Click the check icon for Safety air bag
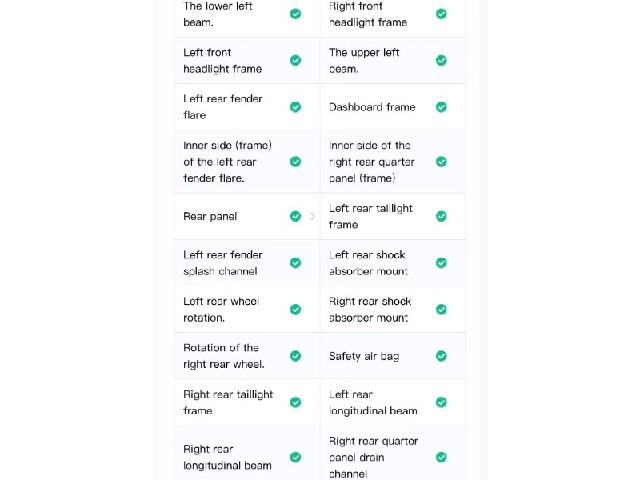This screenshot has width=640, height=480. [x=441, y=356]
